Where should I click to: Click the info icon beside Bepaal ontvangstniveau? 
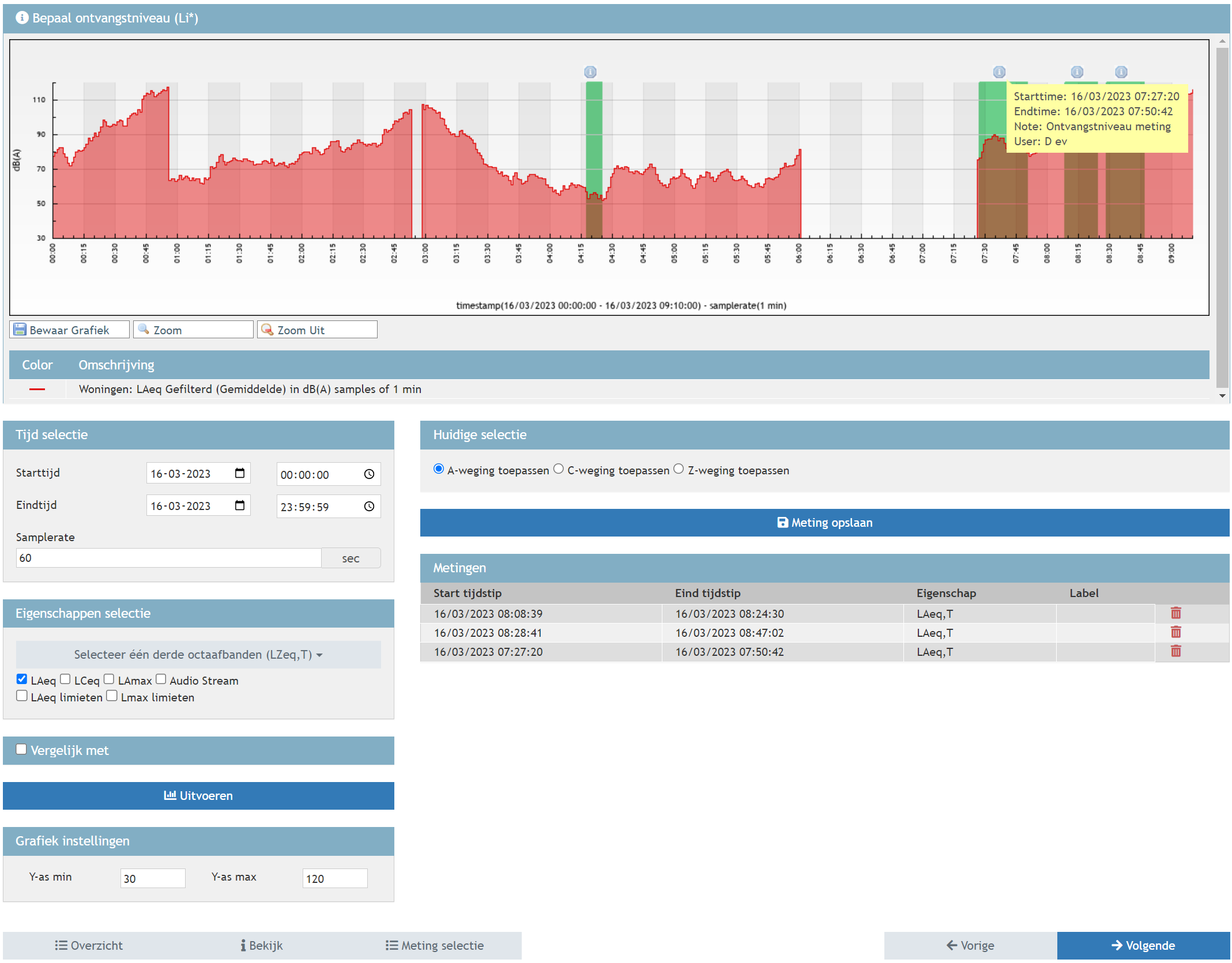coord(22,18)
